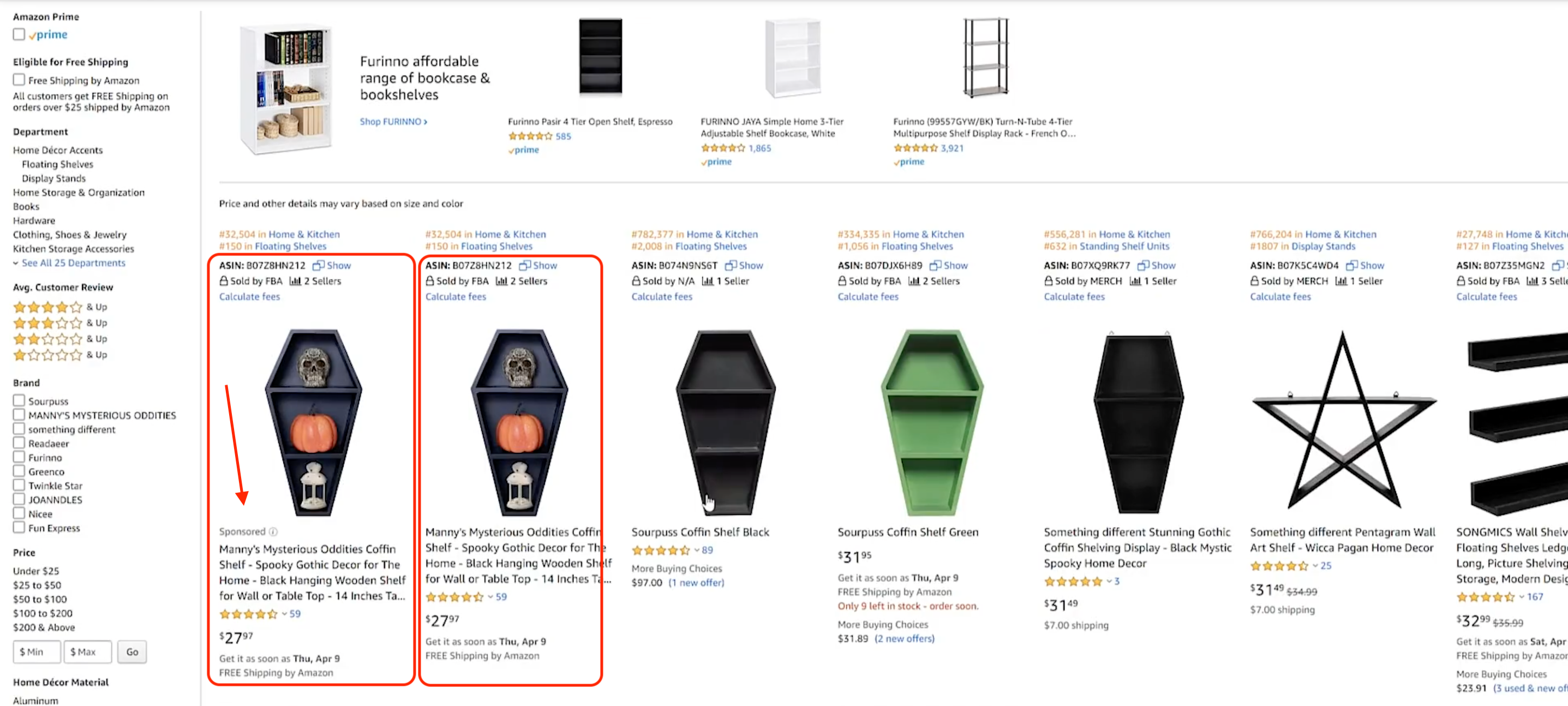
Task: Open the Floating Shelves department
Action: pos(57,164)
